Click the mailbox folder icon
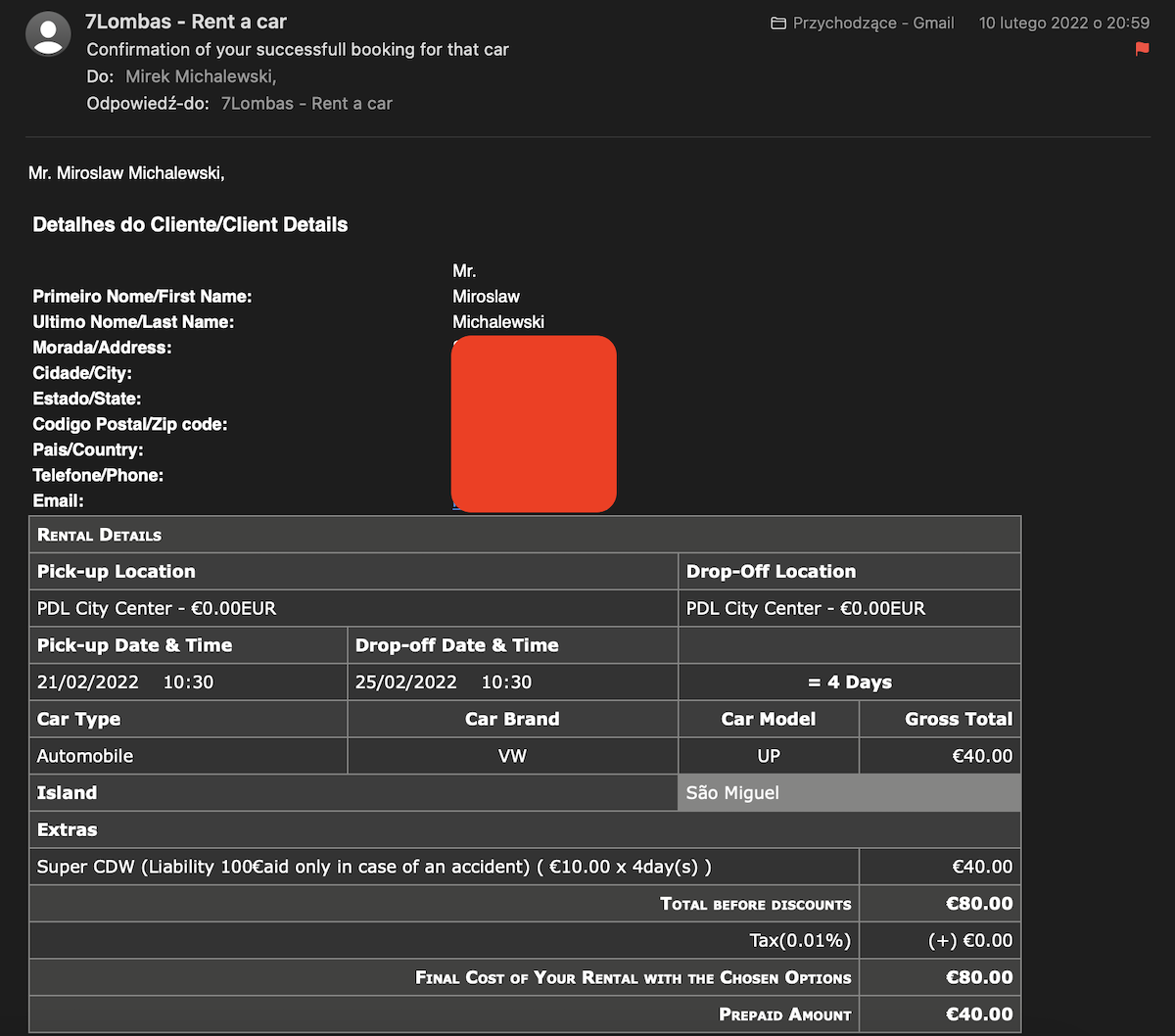The width and height of the screenshot is (1175, 1036). (x=778, y=23)
